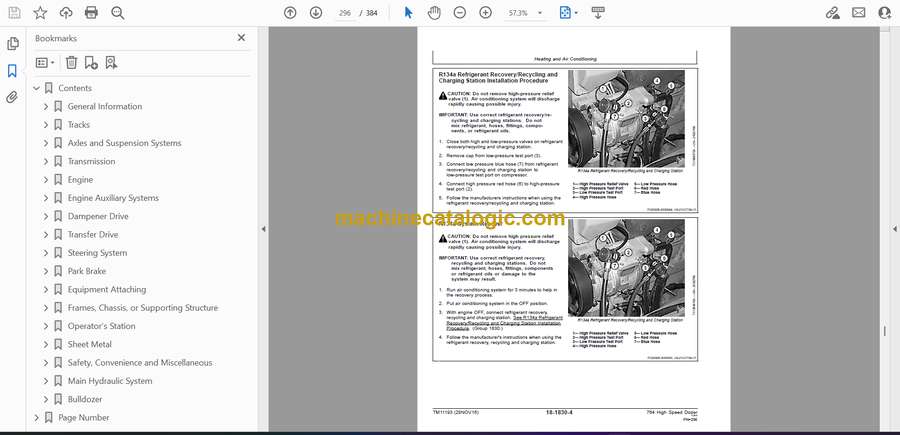
Task: Find the current bookmark icon
Action: tap(111, 63)
